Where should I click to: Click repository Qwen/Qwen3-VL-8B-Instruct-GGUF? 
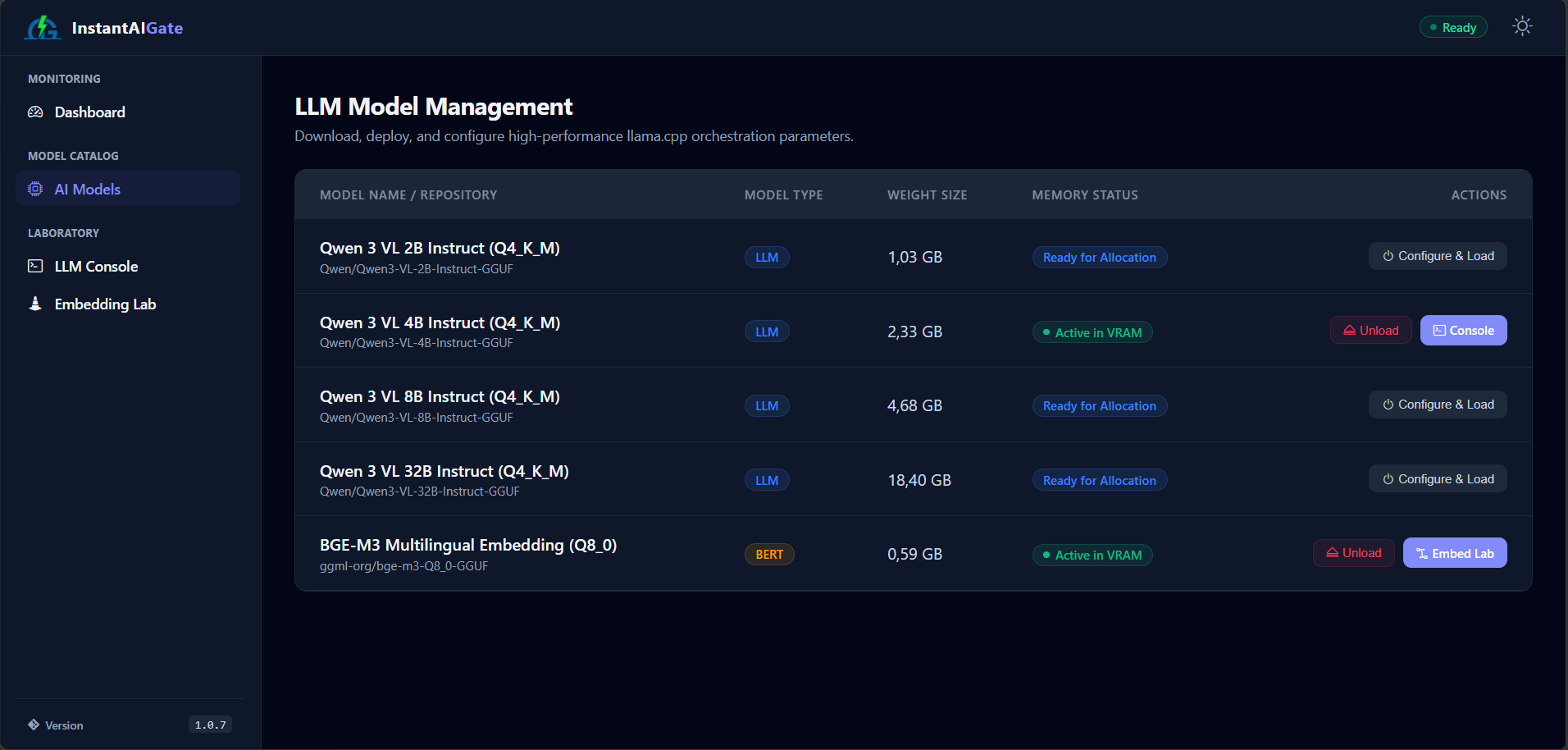click(417, 418)
